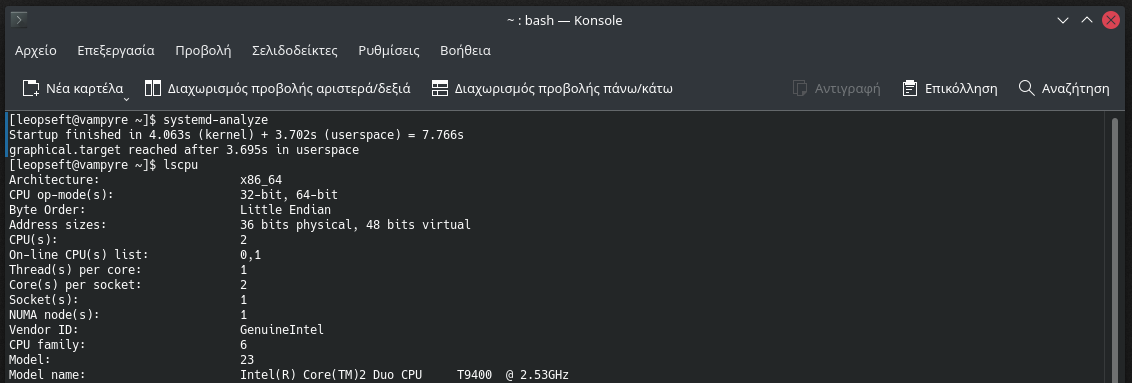Viewport: 1132px width, 383px height.
Task: Minimize the Konsole window
Action: pos(1062,20)
